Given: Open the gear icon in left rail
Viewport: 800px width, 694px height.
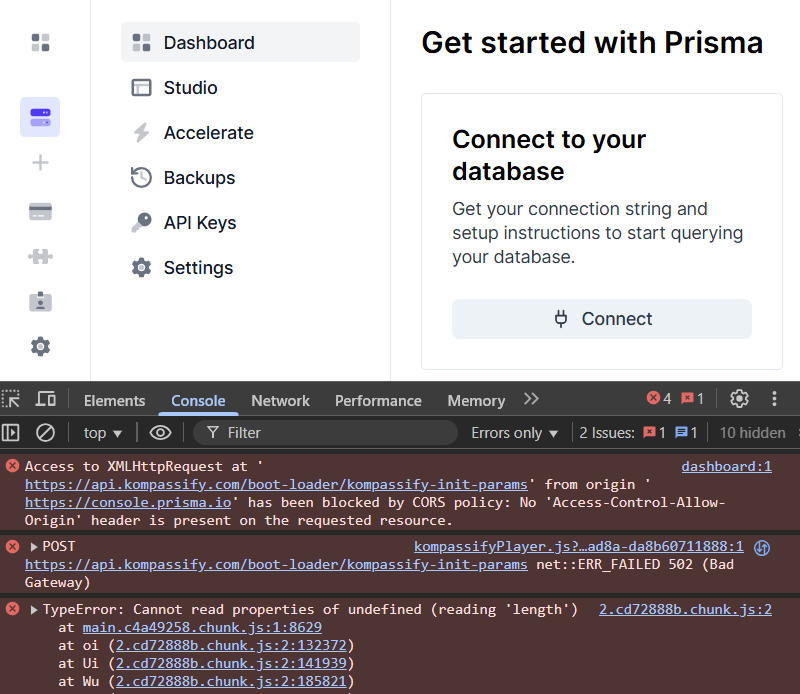Looking at the screenshot, I should pos(40,346).
